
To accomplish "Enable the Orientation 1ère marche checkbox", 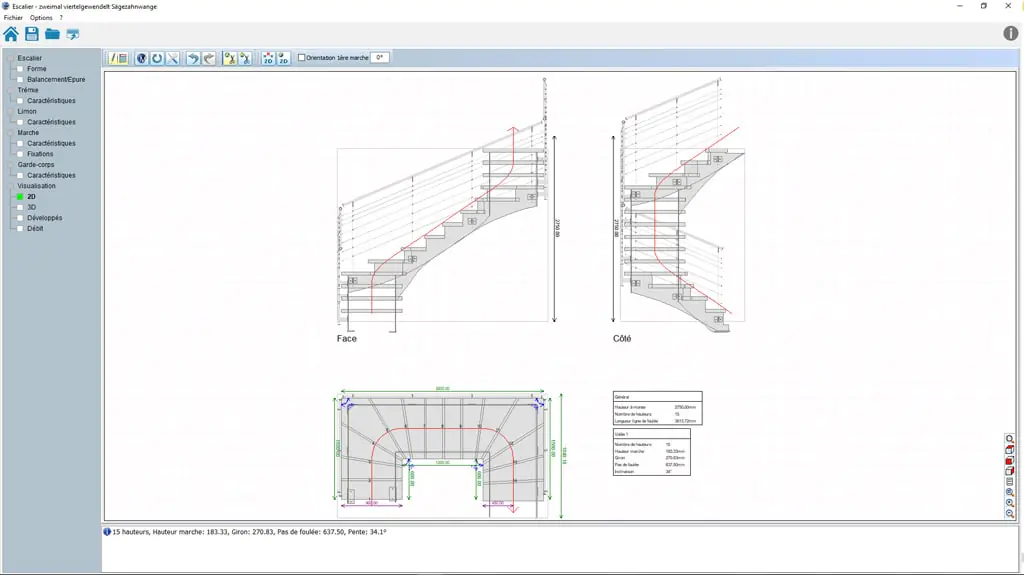I will 302,58.
